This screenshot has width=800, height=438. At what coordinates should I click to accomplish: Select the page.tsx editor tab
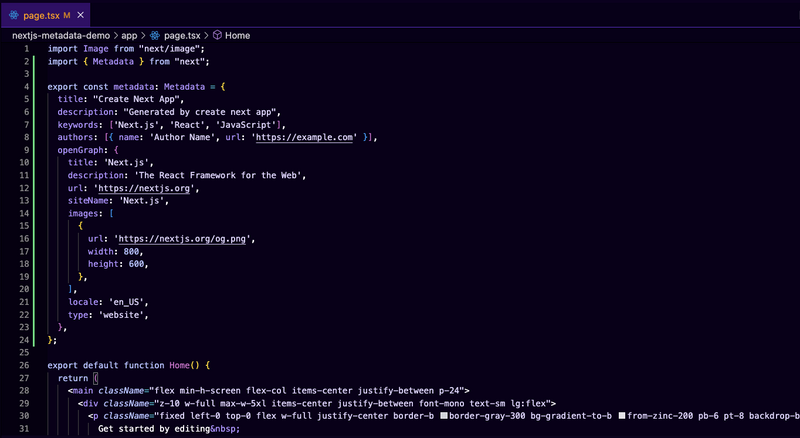[45, 15]
